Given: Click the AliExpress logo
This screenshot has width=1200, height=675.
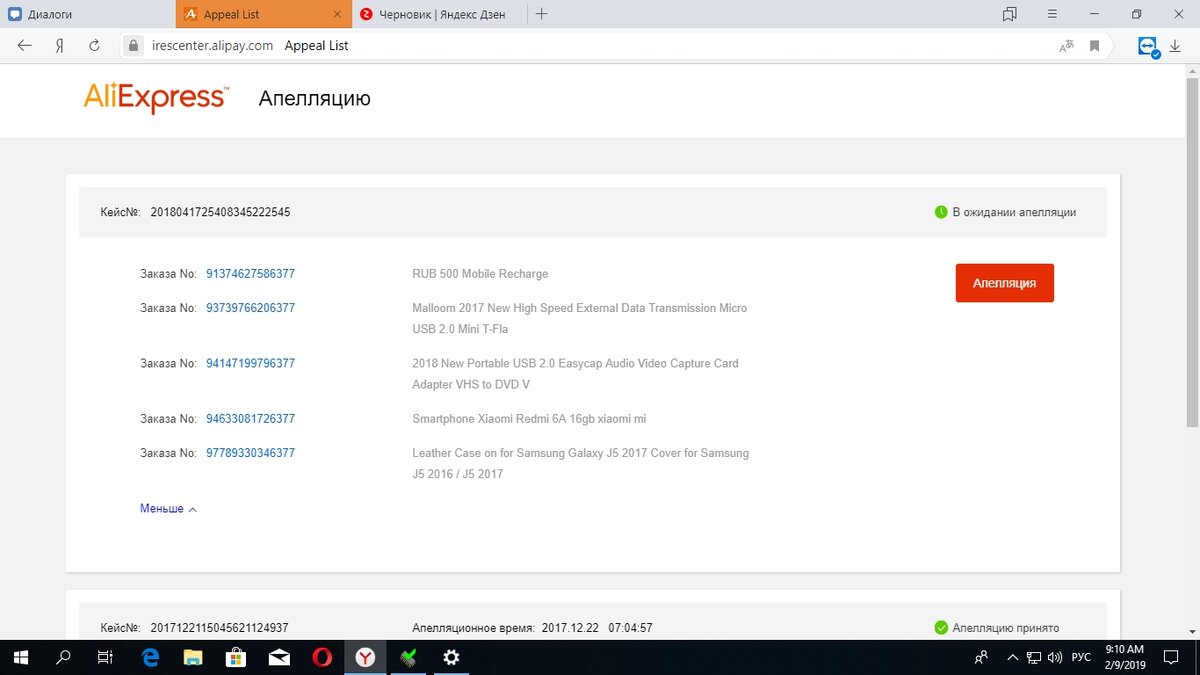Looking at the screenshot, I should click(155, 97).
